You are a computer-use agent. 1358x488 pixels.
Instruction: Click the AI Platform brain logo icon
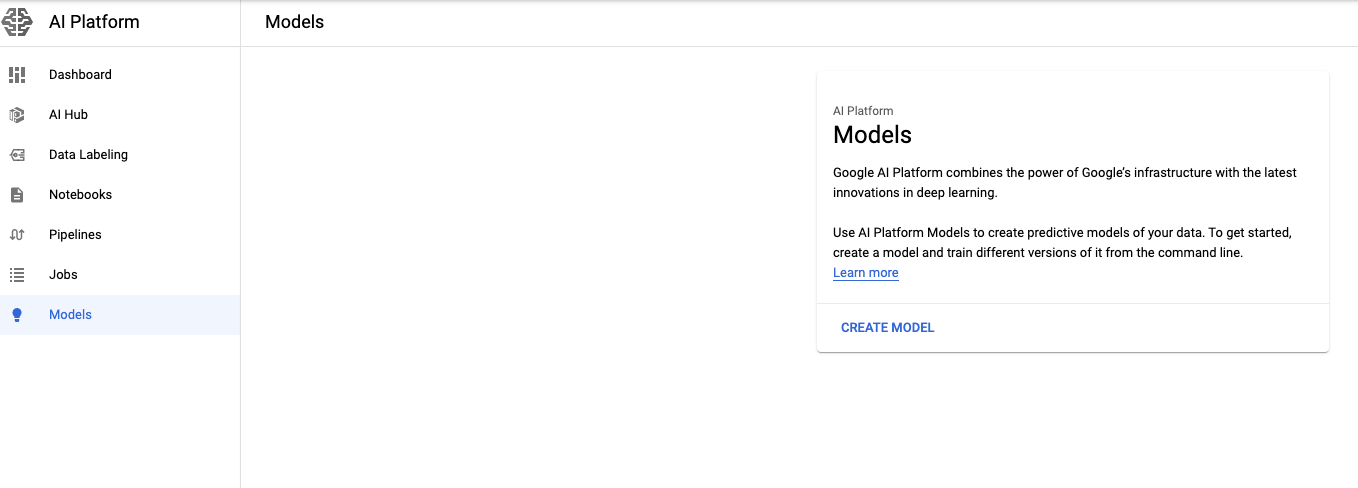point(18,22)
